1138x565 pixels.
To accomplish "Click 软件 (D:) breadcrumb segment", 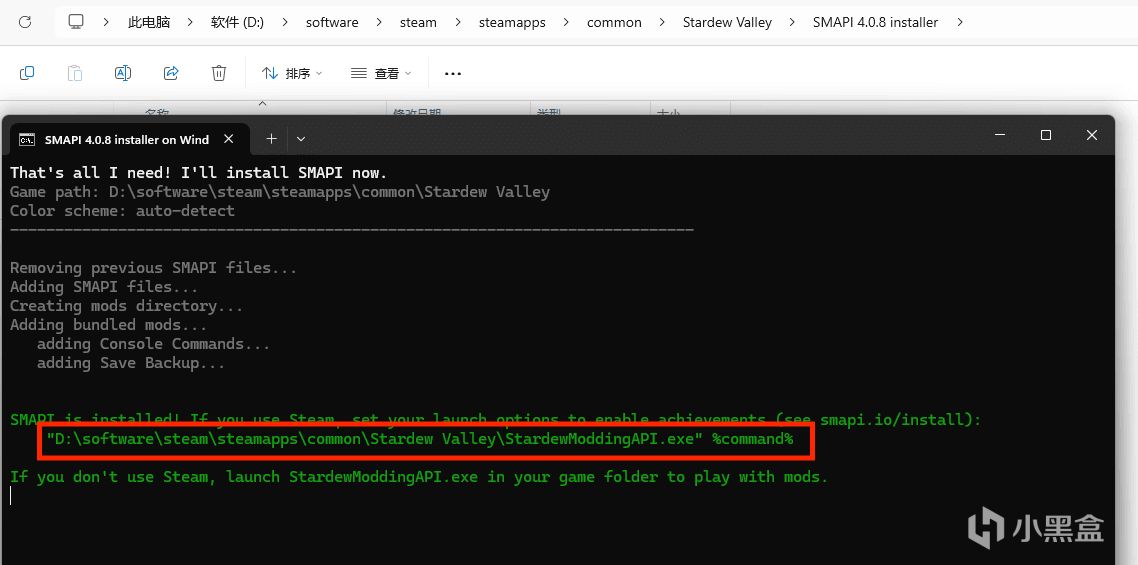I will (x=237, y=23).
